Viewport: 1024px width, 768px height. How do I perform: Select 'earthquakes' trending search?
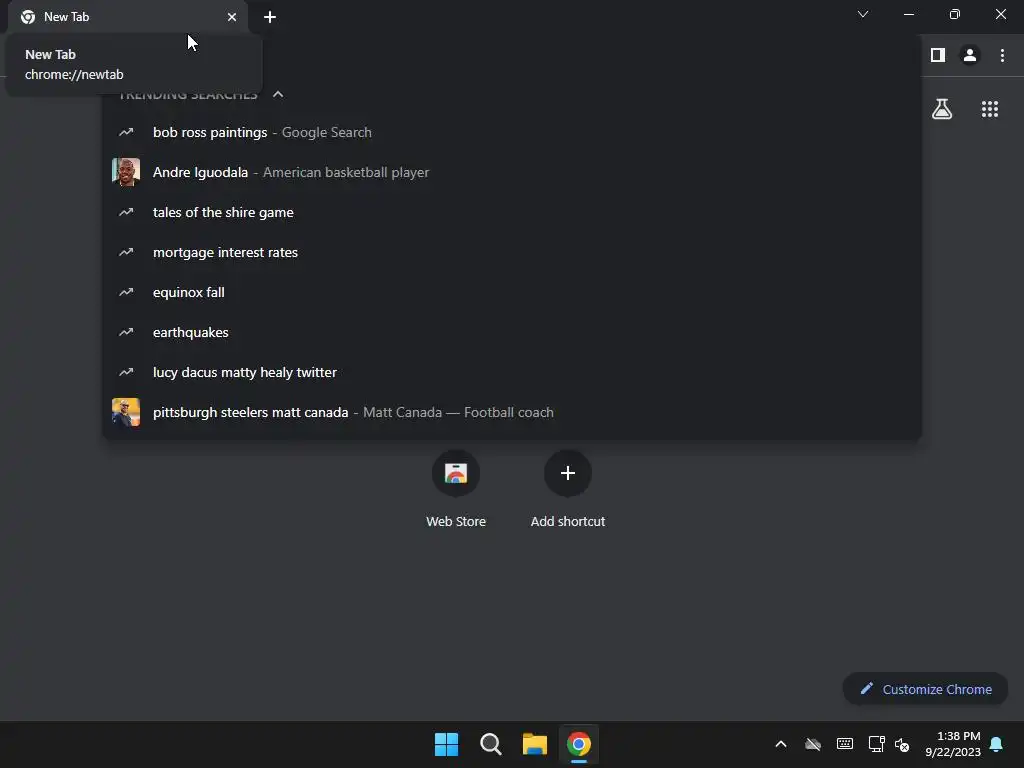[512, 332]
